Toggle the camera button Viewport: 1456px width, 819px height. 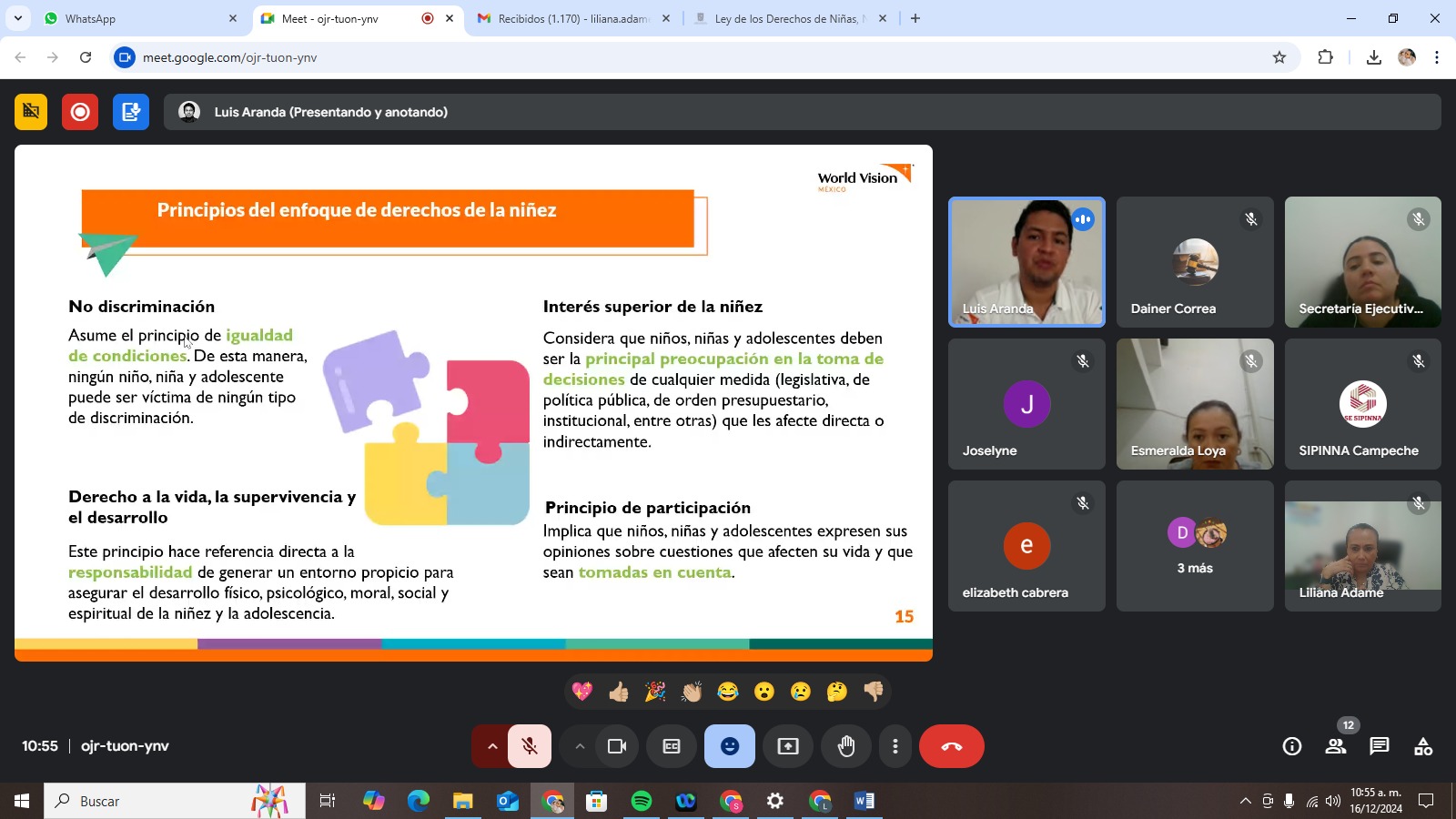[x=617, y=746]
